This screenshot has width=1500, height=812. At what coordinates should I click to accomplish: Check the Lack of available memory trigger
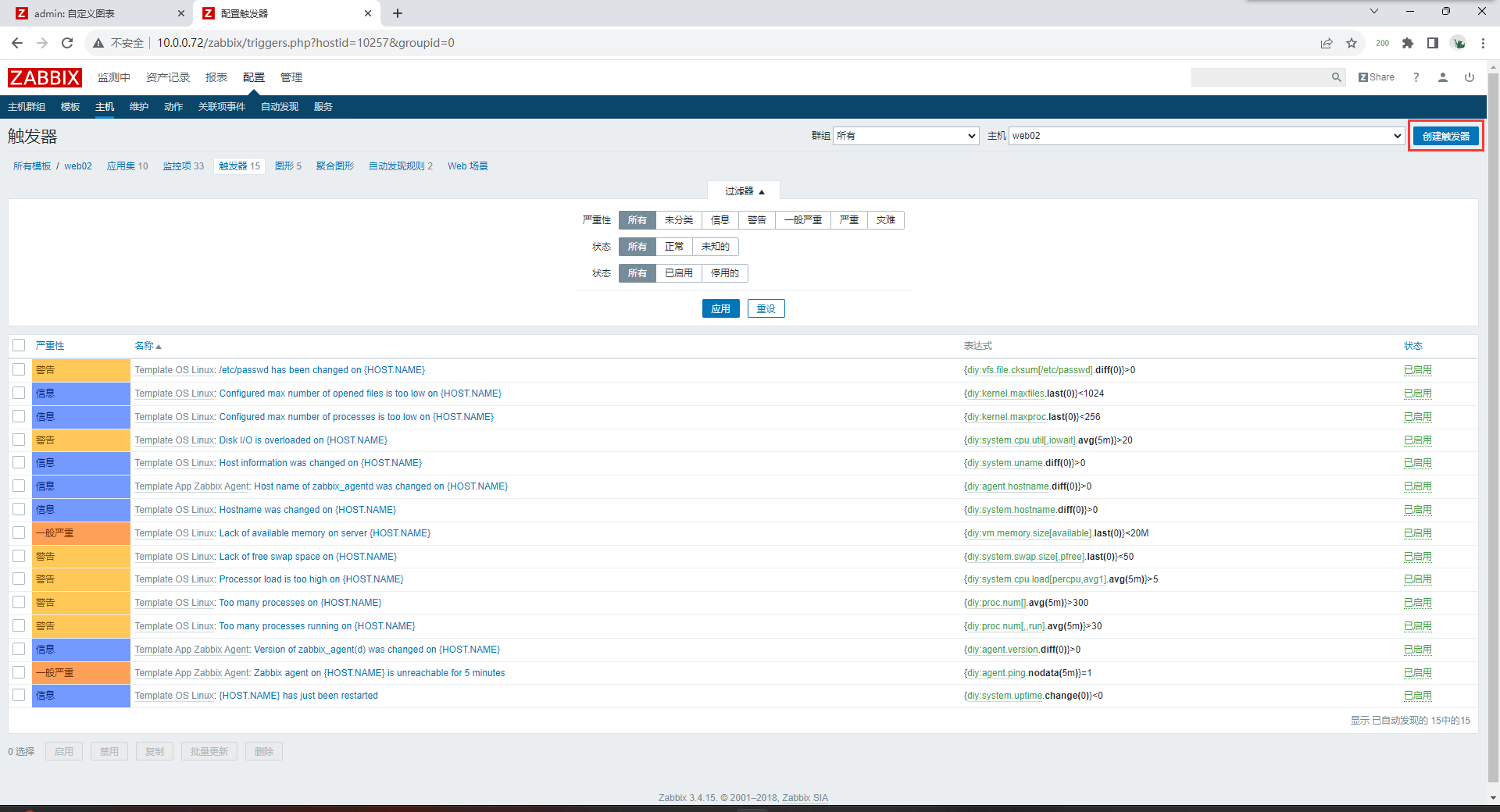pyautogui.click(x=19, y=532)
